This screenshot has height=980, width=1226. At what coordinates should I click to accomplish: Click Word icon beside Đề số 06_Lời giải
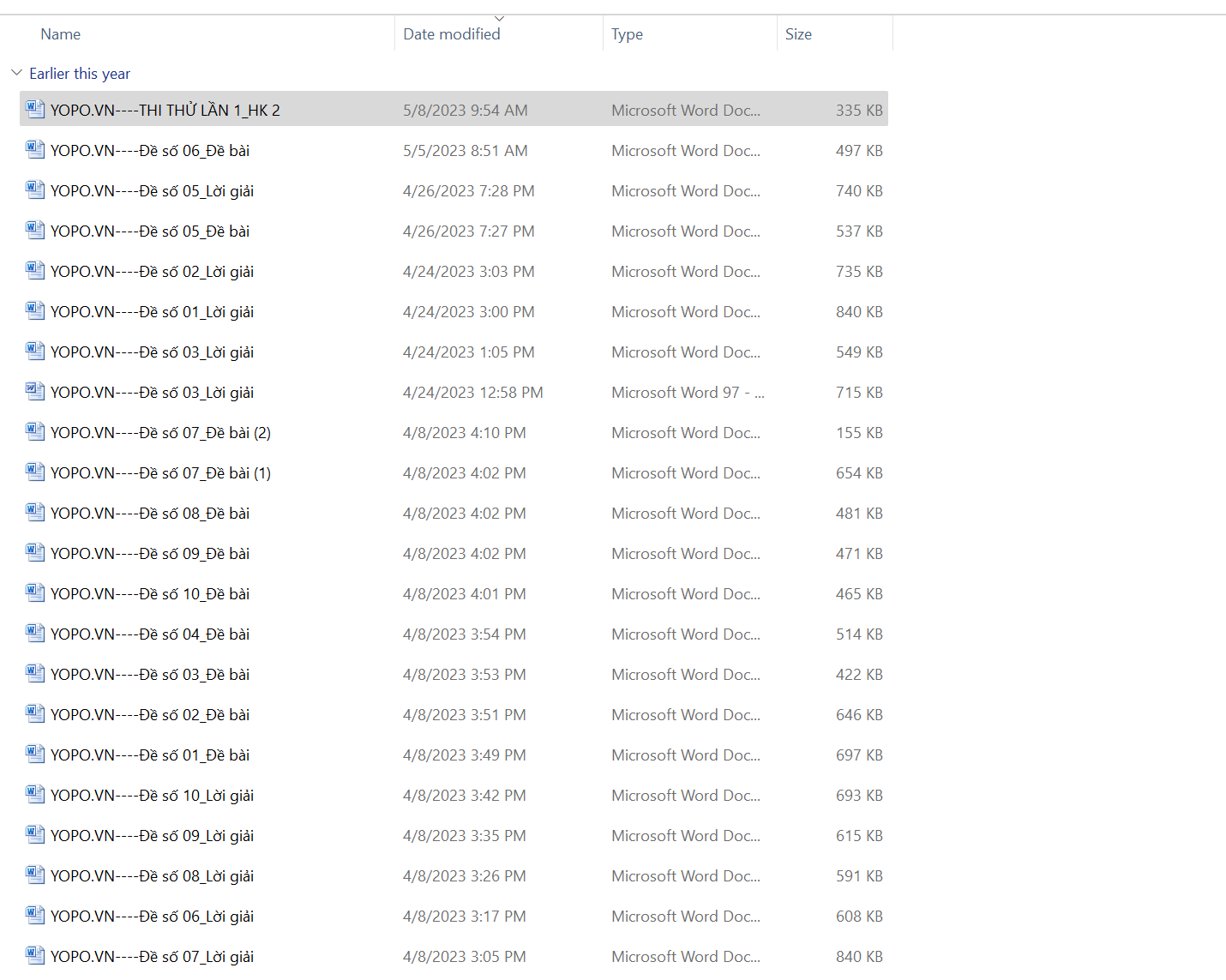(35, 915)
